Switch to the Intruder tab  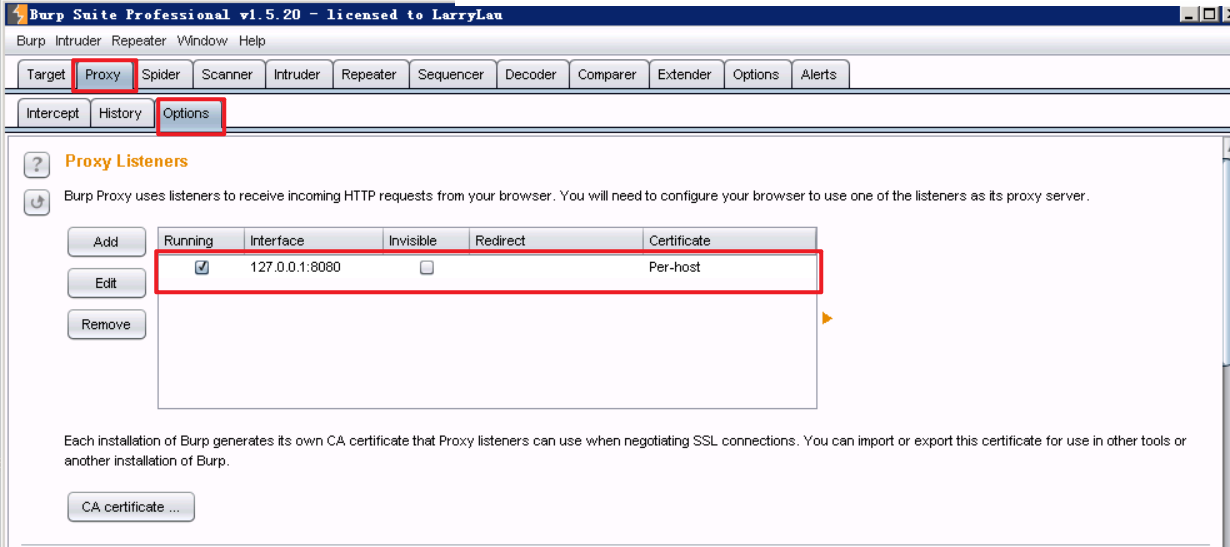[297, 75]
